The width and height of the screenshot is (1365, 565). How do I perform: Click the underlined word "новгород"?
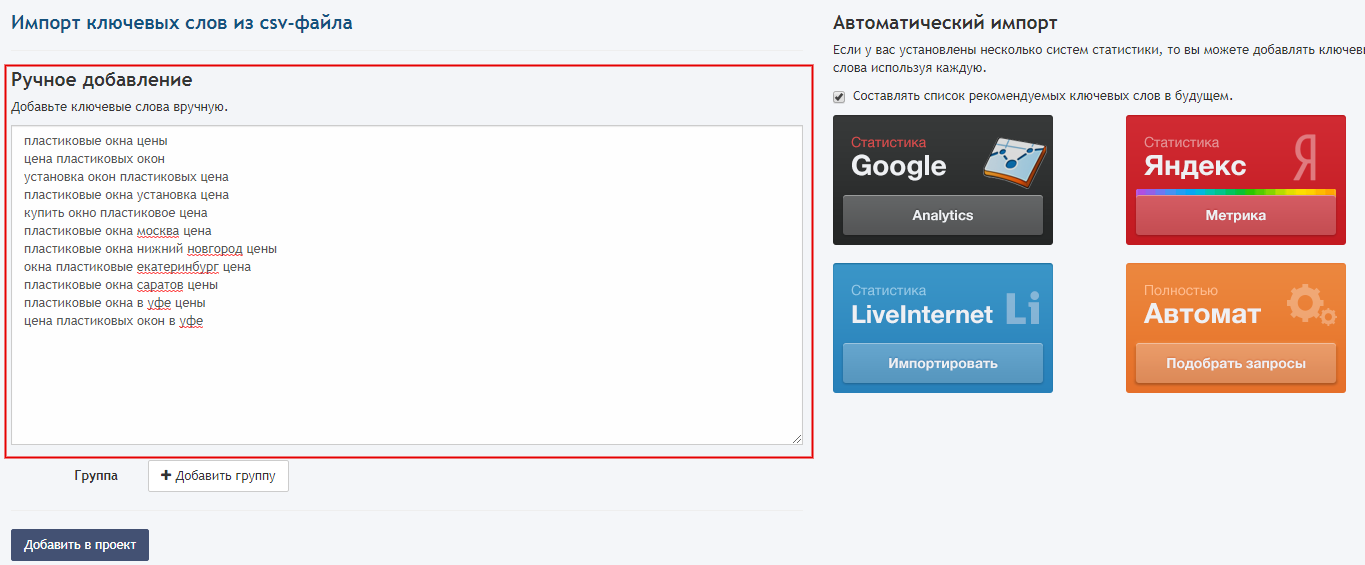[215, 249]
